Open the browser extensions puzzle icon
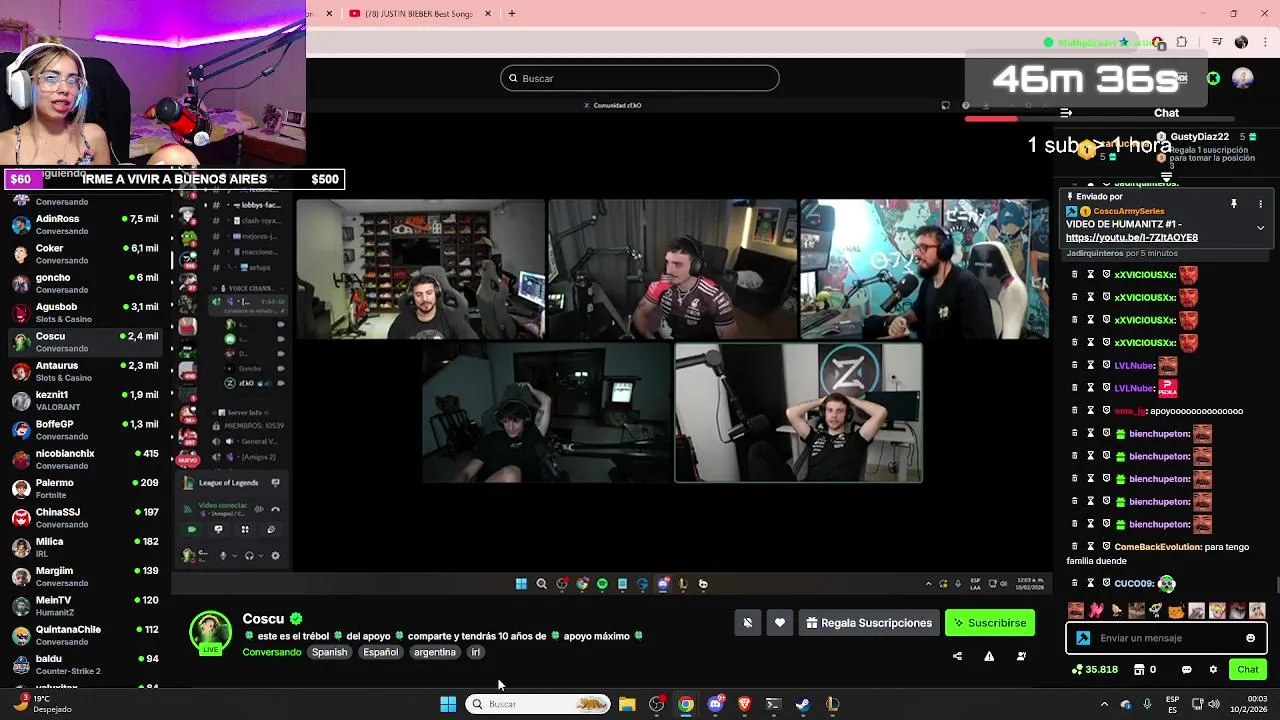 click(1182, 42)
